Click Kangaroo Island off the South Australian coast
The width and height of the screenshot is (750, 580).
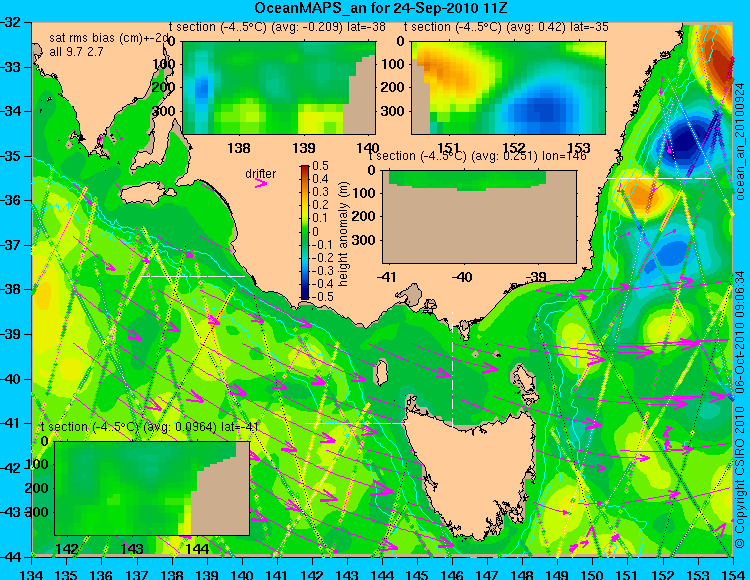pyautogui.click(x=143, y=195)
